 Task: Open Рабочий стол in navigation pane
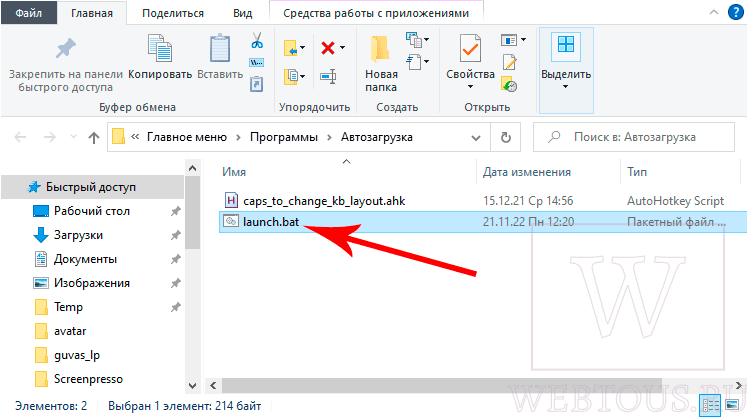(92, 211)
